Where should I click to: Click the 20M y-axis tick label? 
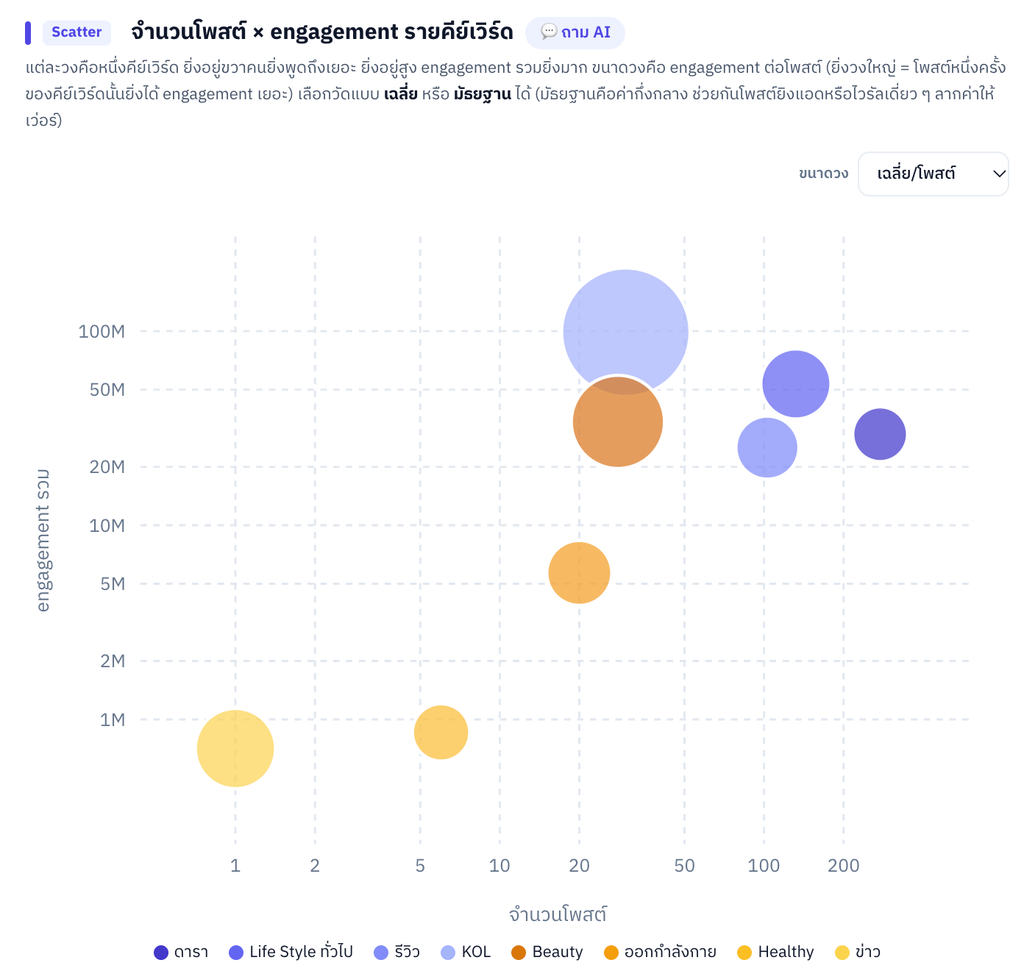tap(107, 467)
